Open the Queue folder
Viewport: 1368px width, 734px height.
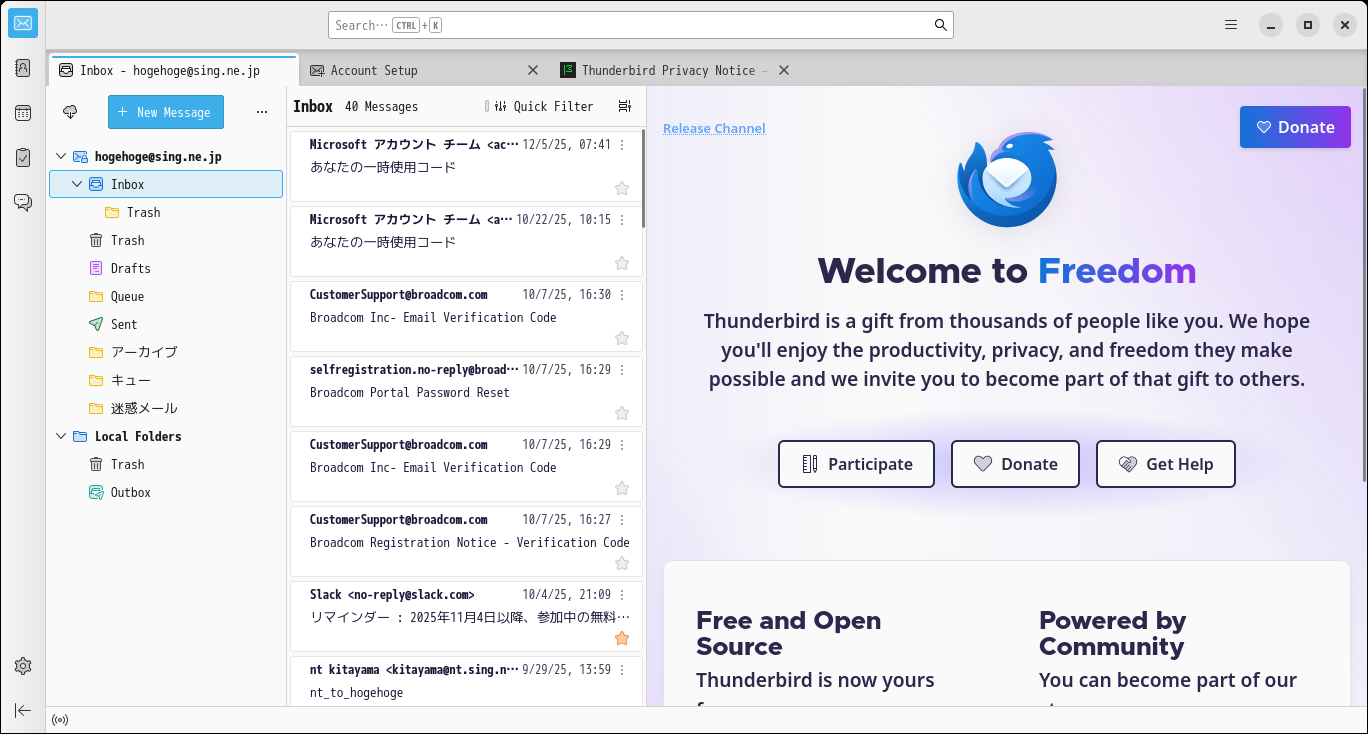(x=166, y=296)
